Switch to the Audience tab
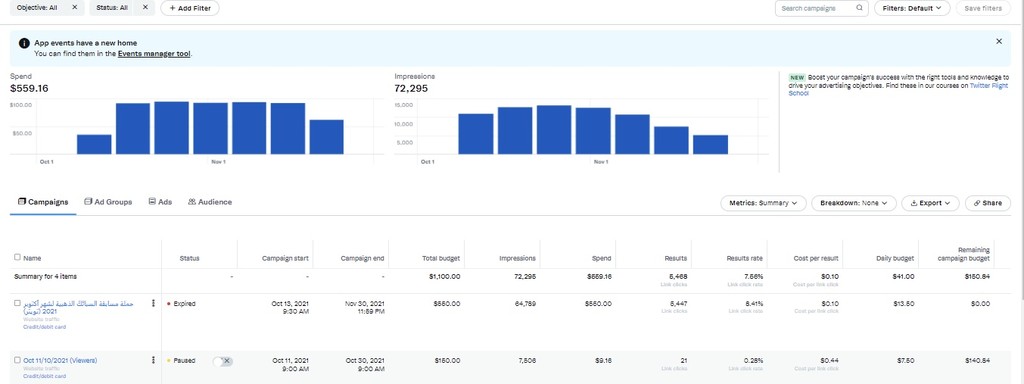The height and width of the screenshot is (384, 1024). [210, 202]
